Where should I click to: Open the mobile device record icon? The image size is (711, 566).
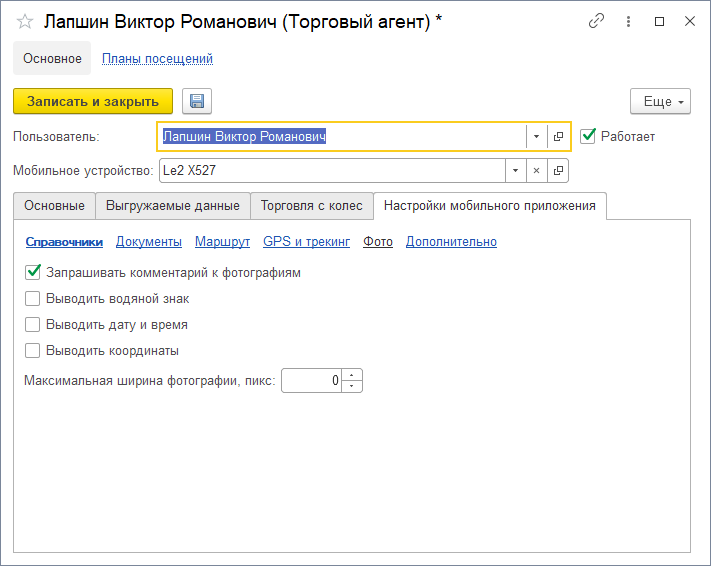[559, 171]
